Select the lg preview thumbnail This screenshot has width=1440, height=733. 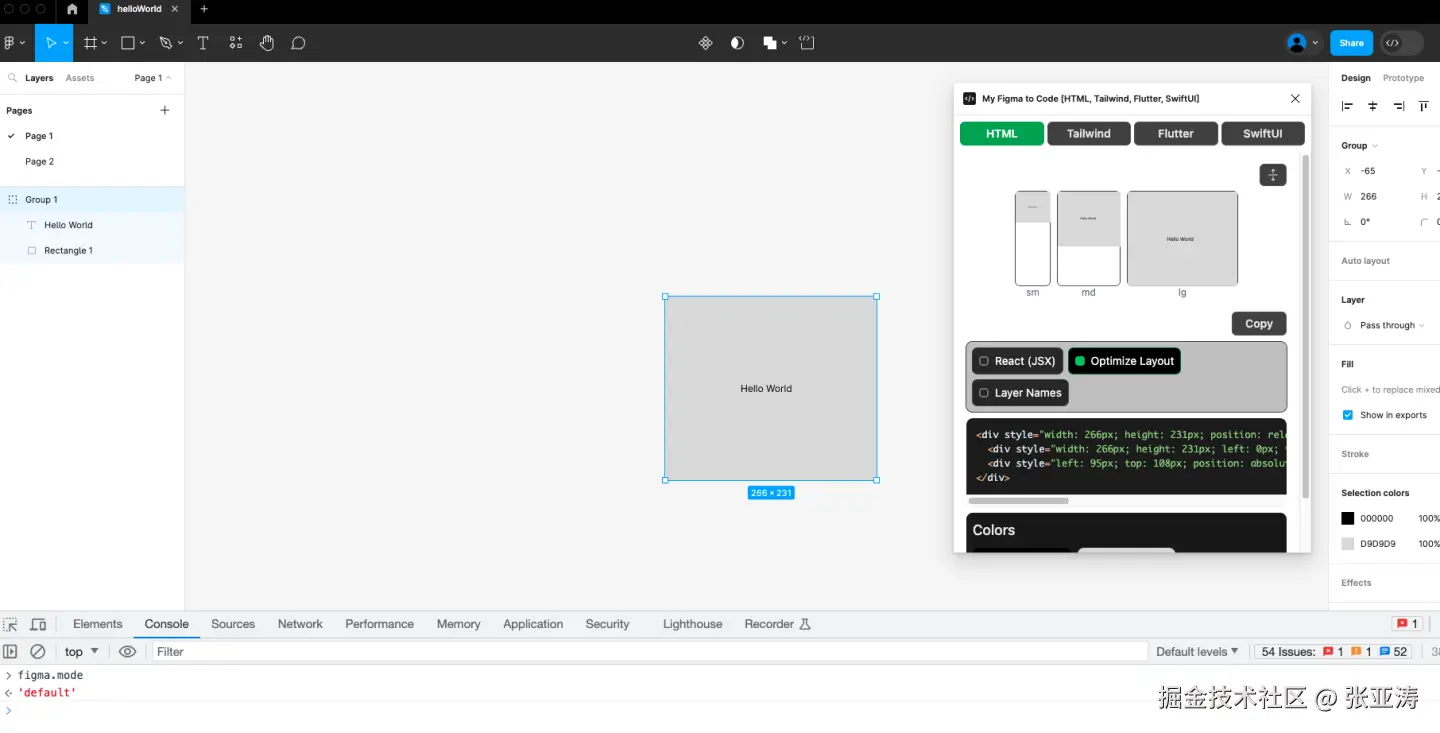click(1182, 239)
